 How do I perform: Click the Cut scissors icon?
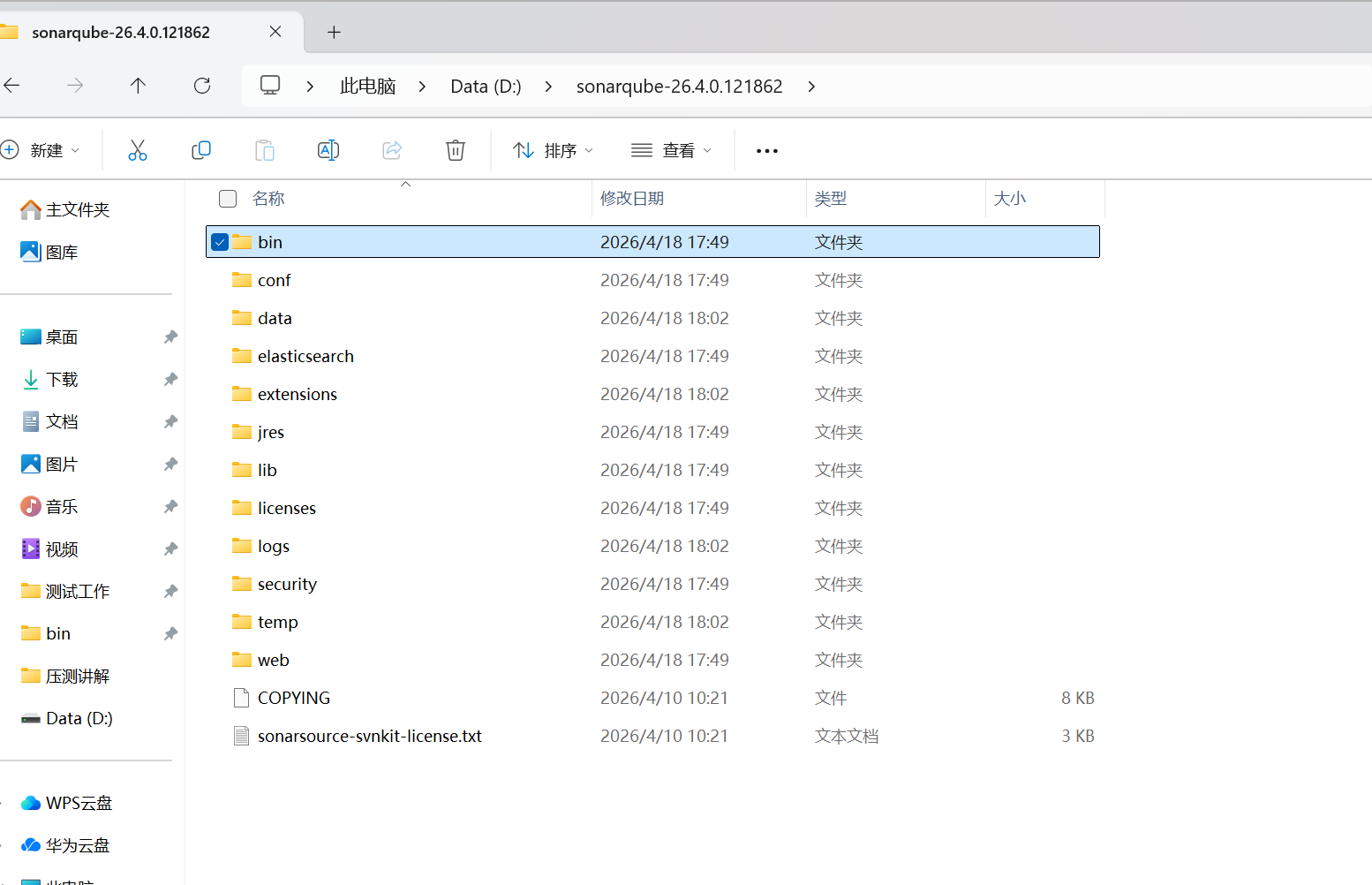click(138, 150)
